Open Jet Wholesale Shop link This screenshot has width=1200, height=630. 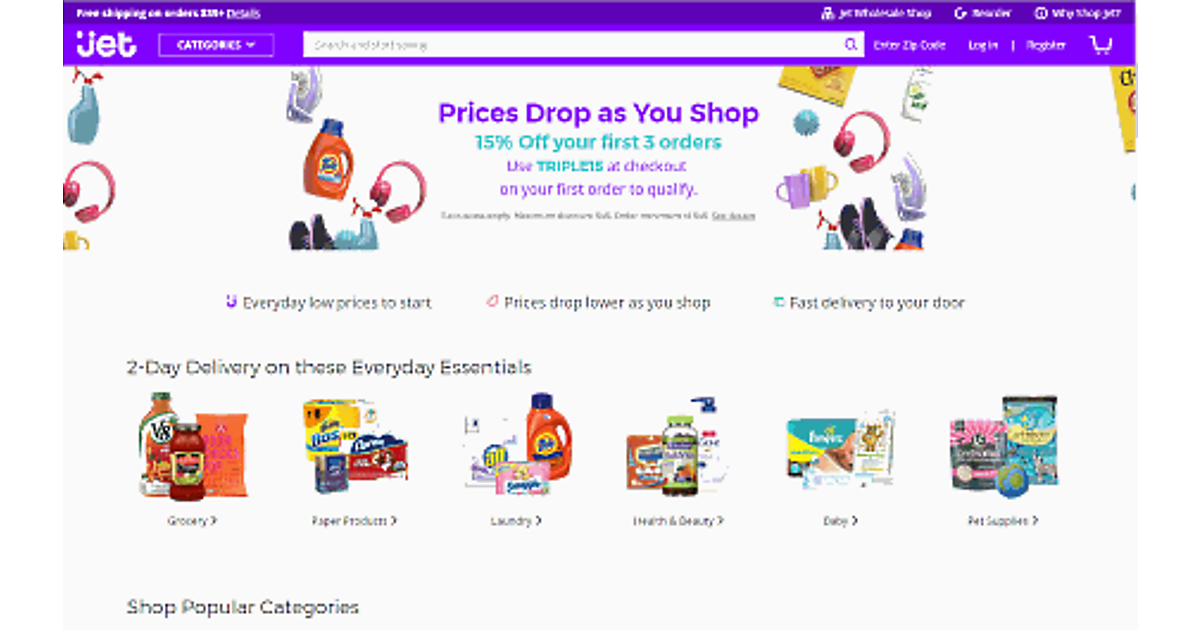pos(876,14)
